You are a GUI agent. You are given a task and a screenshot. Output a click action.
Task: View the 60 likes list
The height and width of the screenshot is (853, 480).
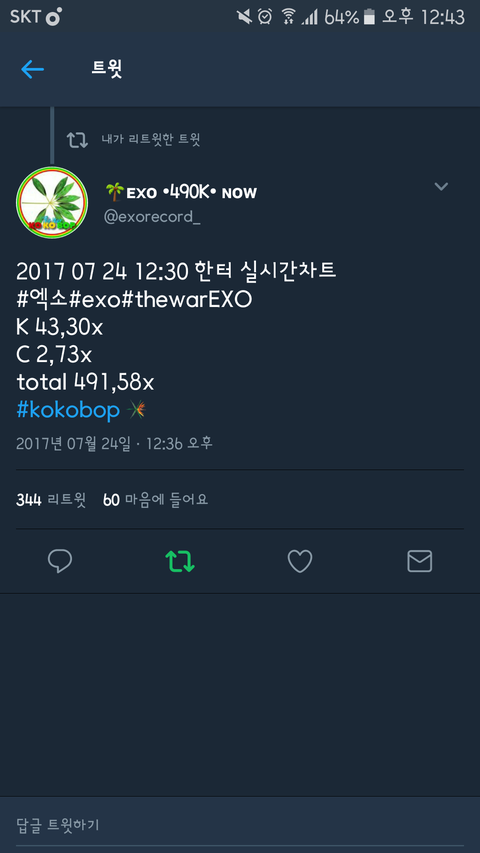(156, 499)
